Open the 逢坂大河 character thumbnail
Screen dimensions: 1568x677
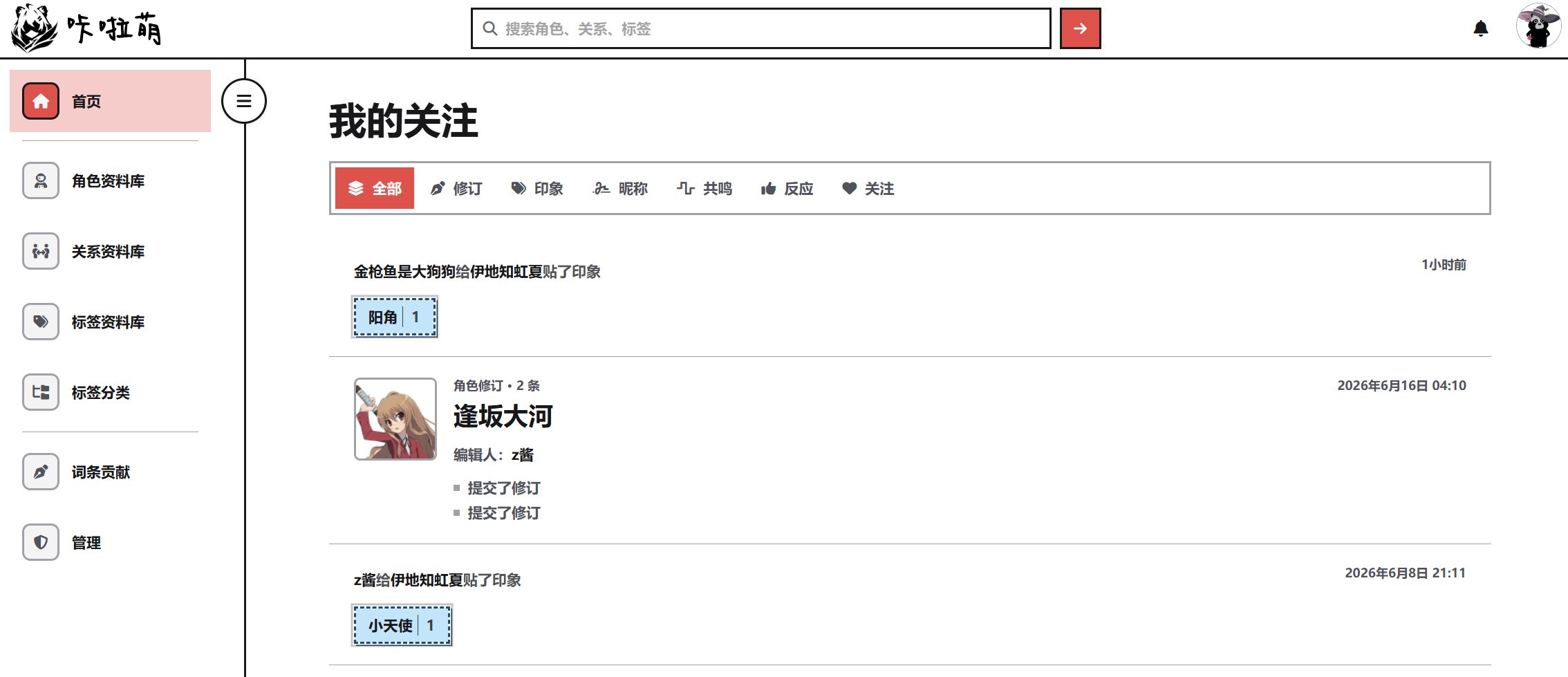click(x=395, y=418)
